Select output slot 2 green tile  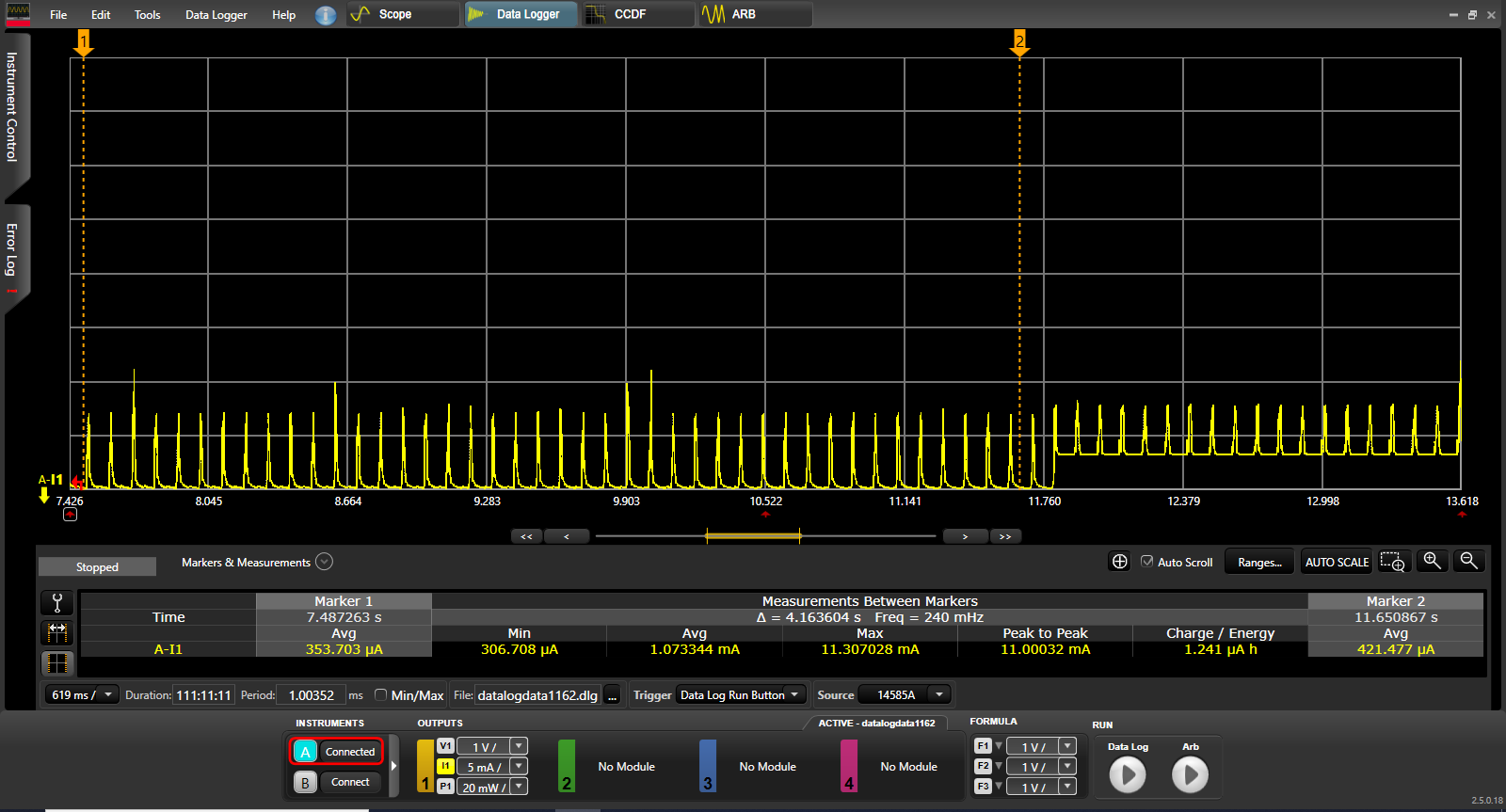[x=567, y=766]
